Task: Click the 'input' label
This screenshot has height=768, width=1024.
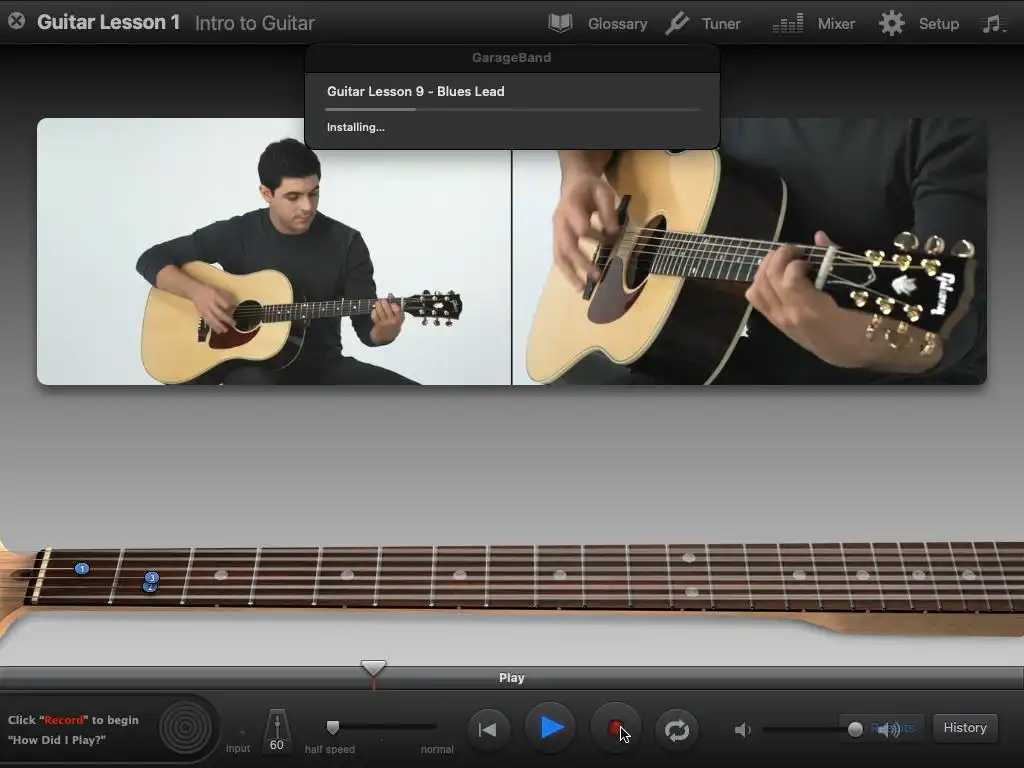Action: pos(238,748)
